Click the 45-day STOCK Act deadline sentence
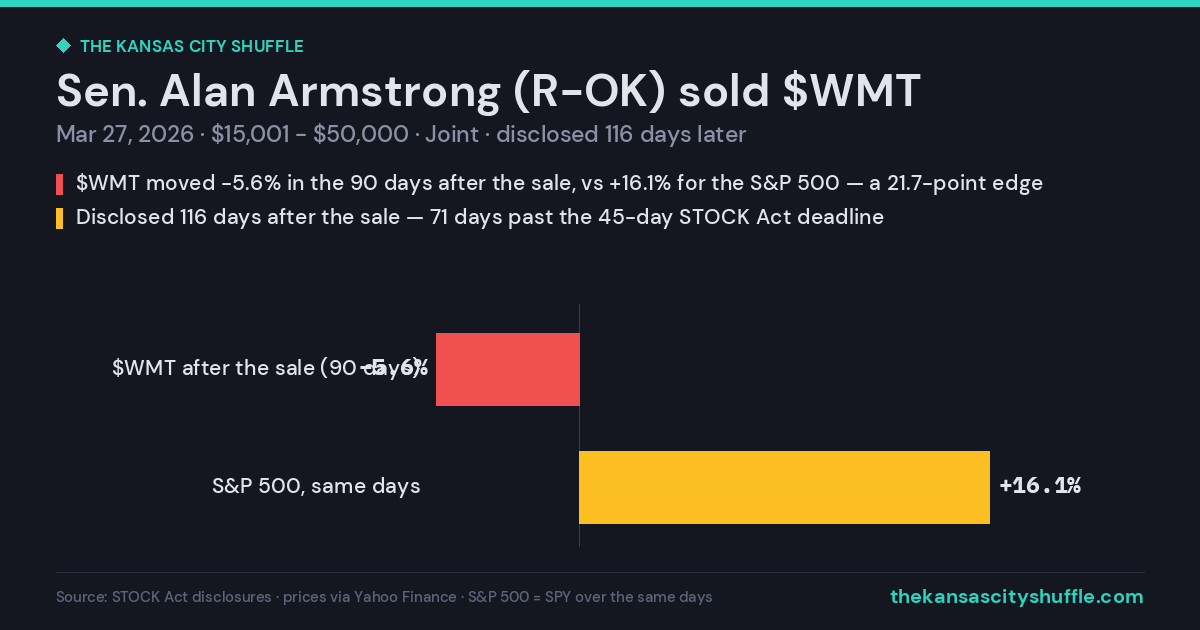The height and width of the screenshot is (630, 1200). [x=480, y=217]
